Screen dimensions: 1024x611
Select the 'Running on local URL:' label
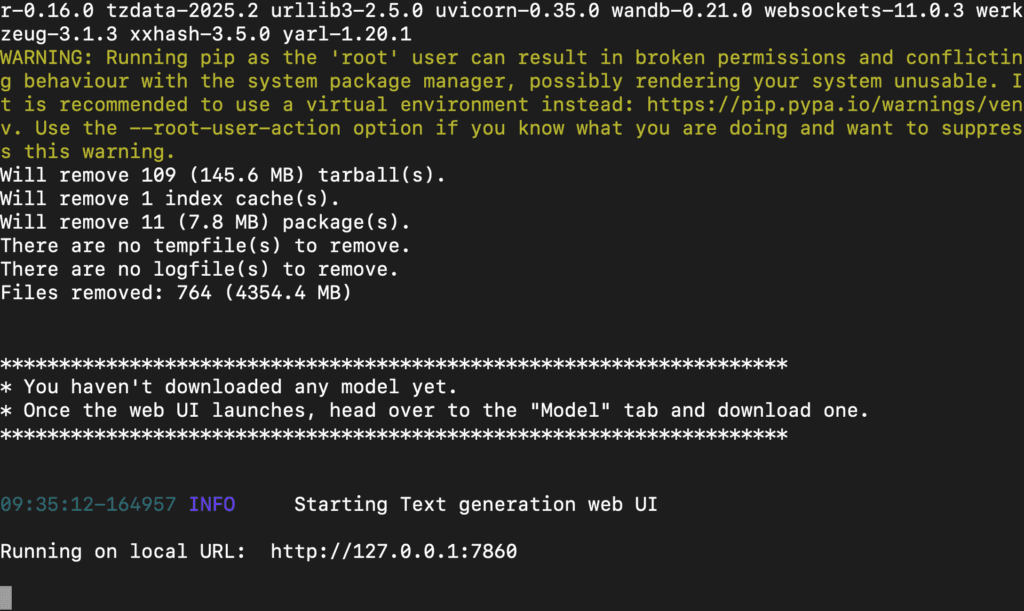[123, 552]
